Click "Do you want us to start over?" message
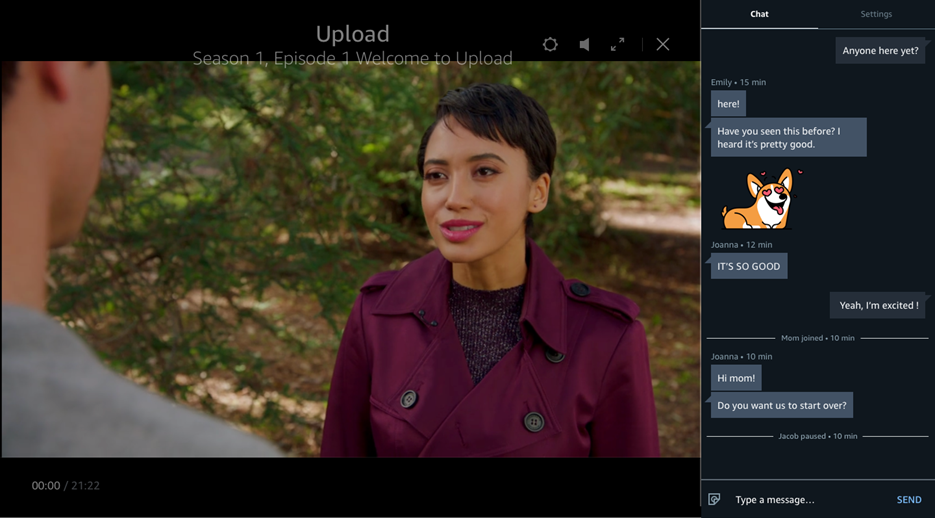 pyautogui.click(x=781, y=405)
